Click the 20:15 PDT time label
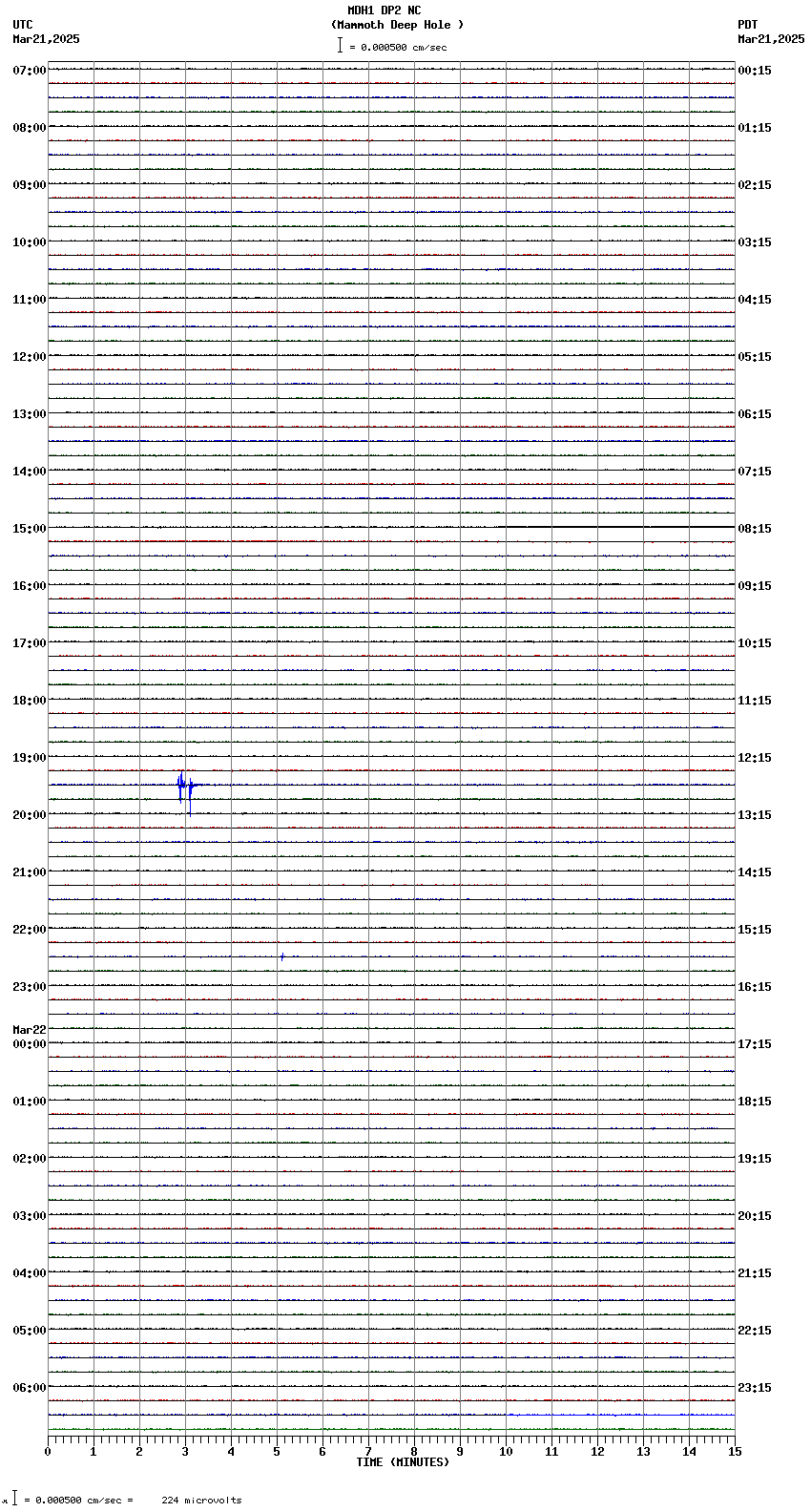Viewport: 811px width, 1512px height. (x=755, y=1216)
